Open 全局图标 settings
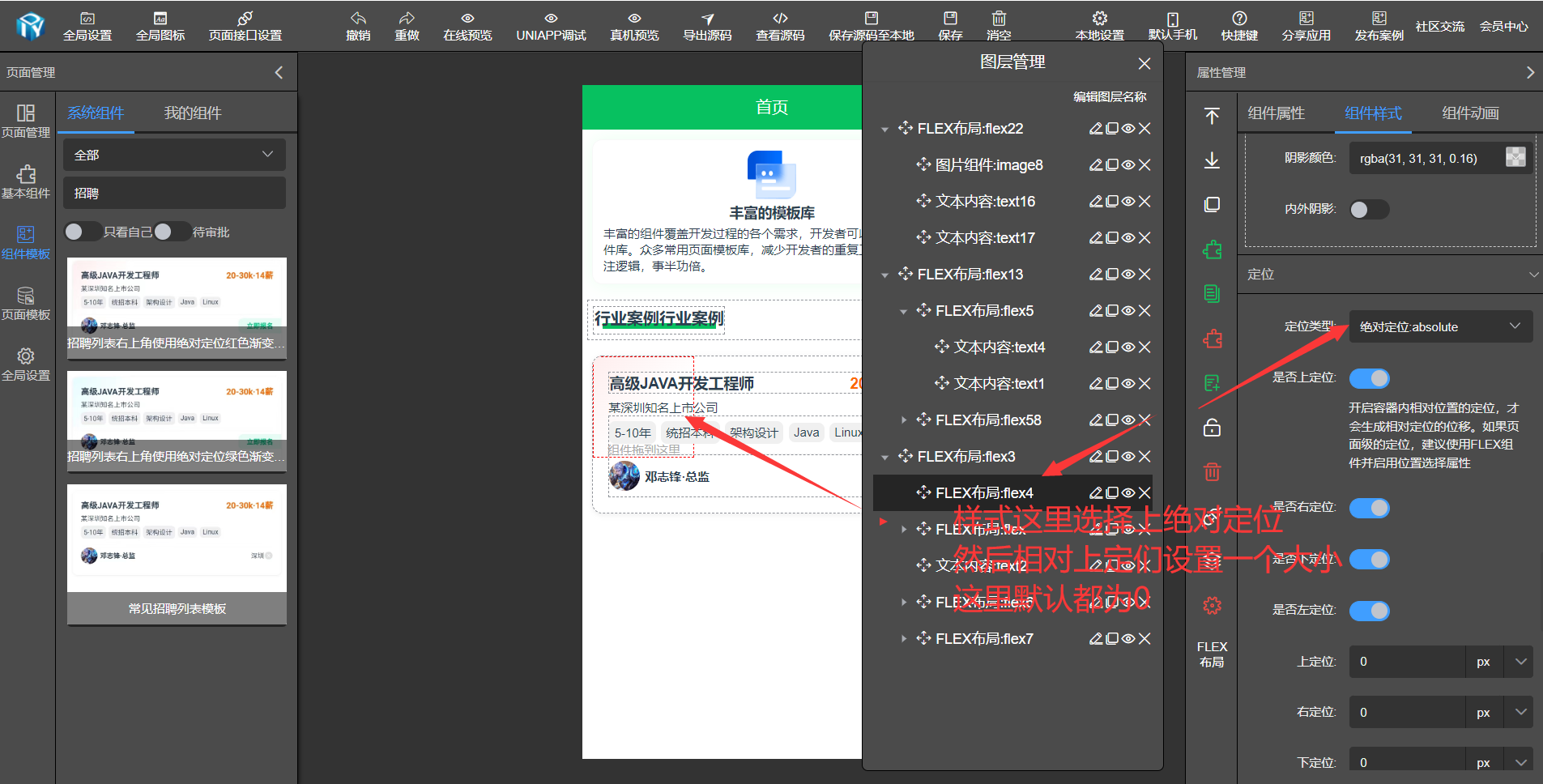The height and width of the screenshot is (784, 1543). 160,26
